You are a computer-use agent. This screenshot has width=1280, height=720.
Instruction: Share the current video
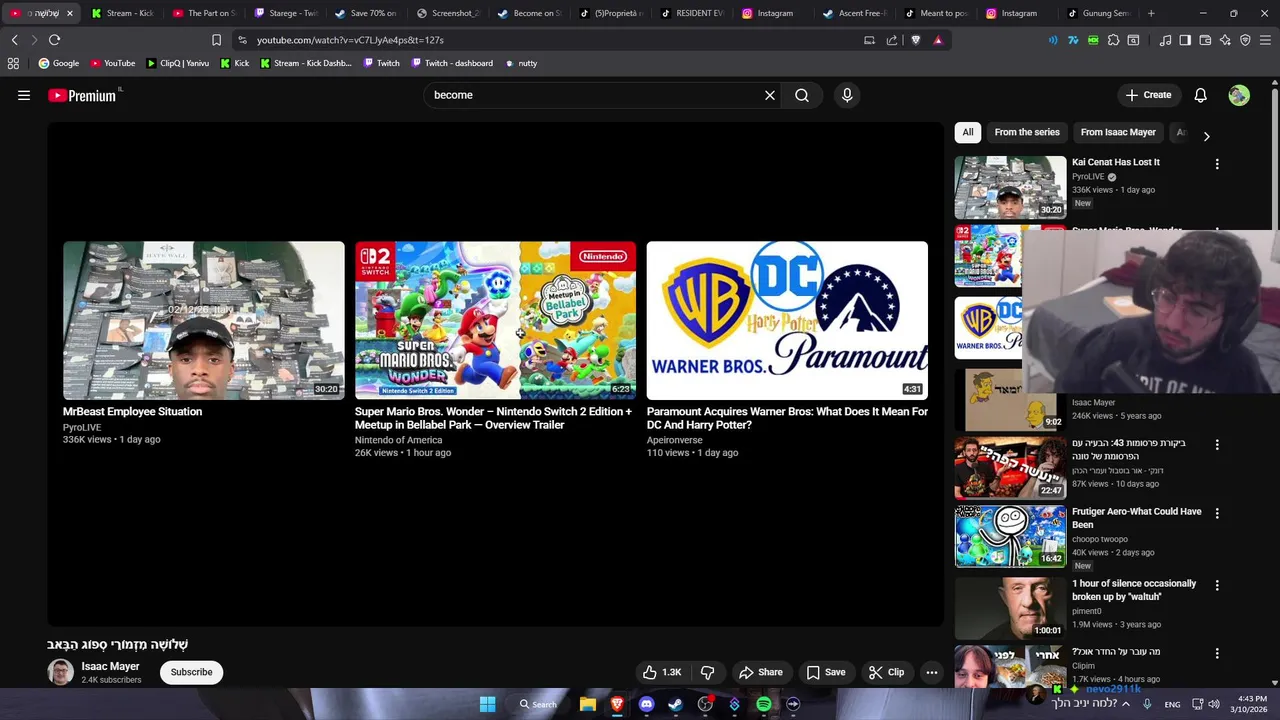point(760,672)
